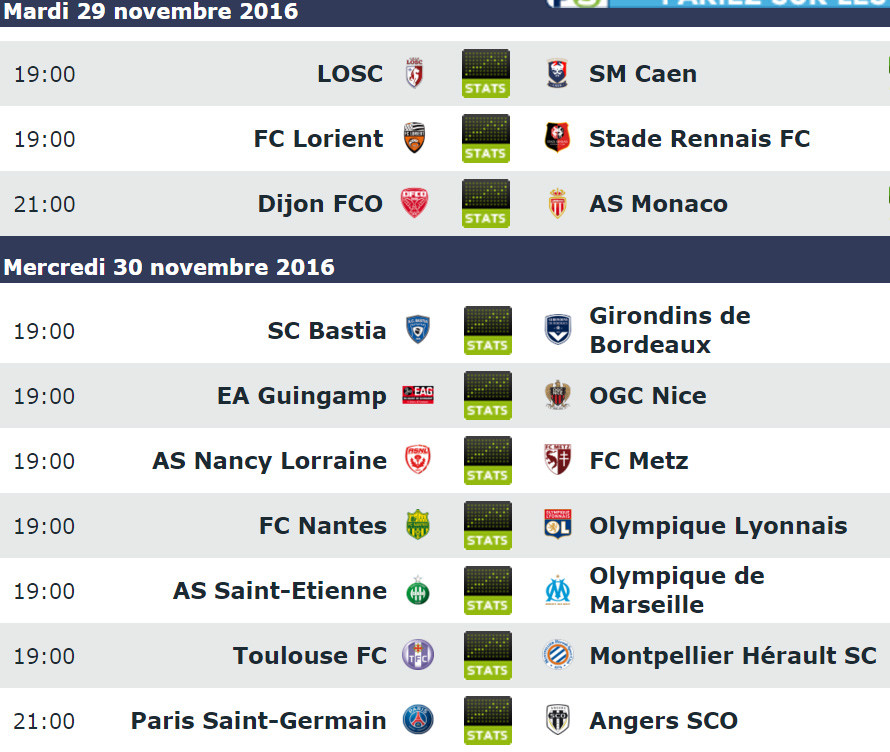Open STATS for Toulouse FC vs Montpellier
This screenshot has width=890, height=752.
click(x=488, y=656)
